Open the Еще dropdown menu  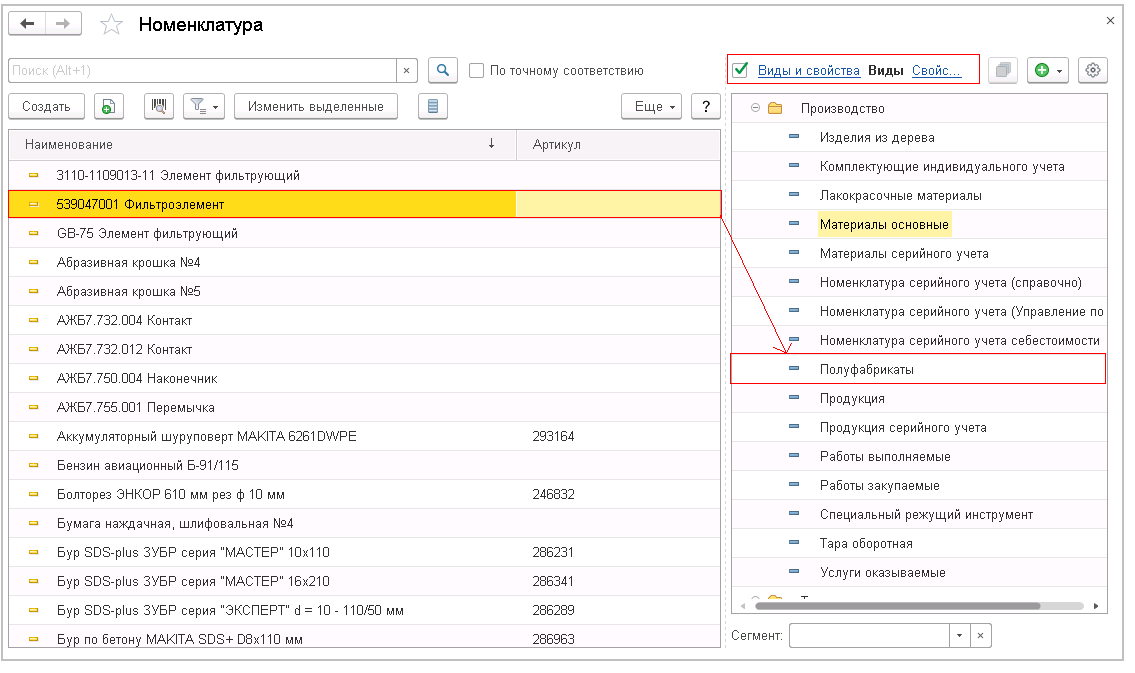651,107
